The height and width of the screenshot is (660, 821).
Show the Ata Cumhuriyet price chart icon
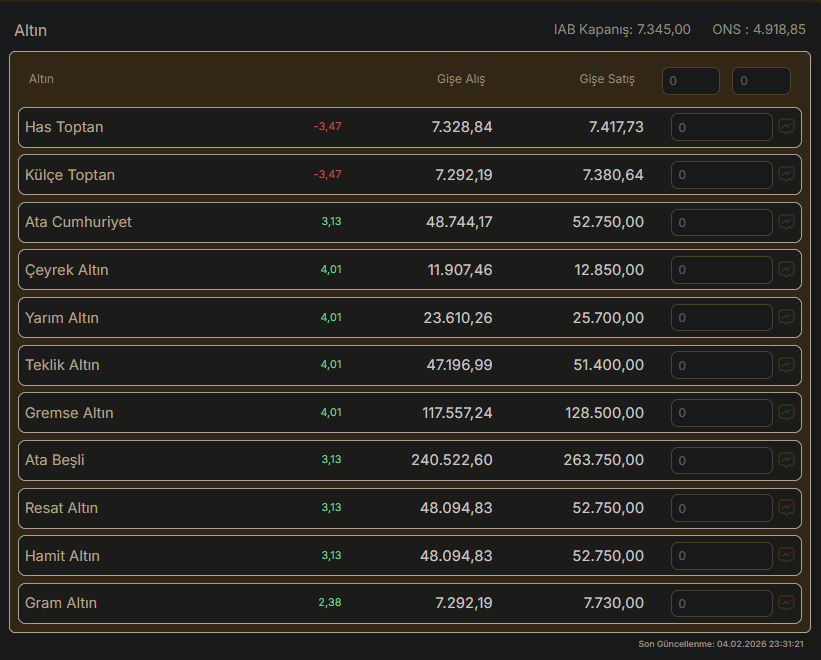pos(787,222)
